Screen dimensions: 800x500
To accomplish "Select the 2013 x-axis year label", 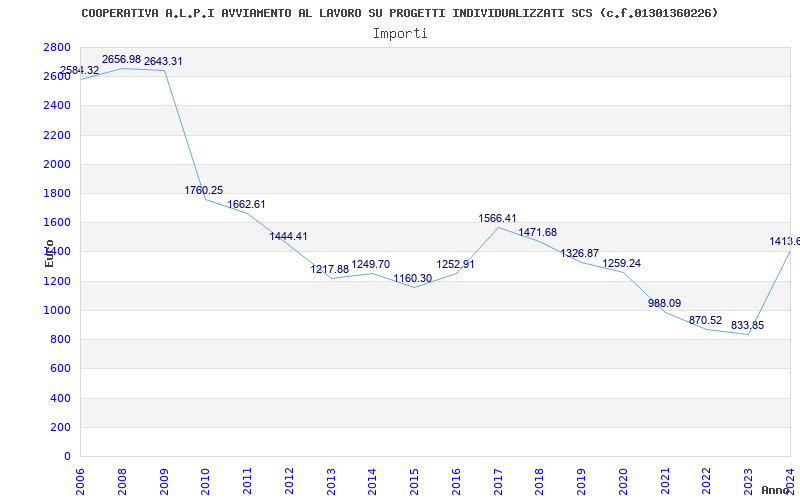I will pyautogui.click(x=331, y=481).
